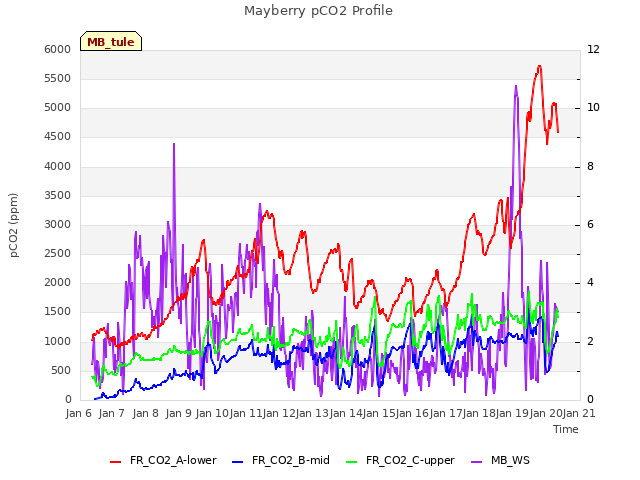
Task: Click the 2 right axis value
Action: (590, 342)
